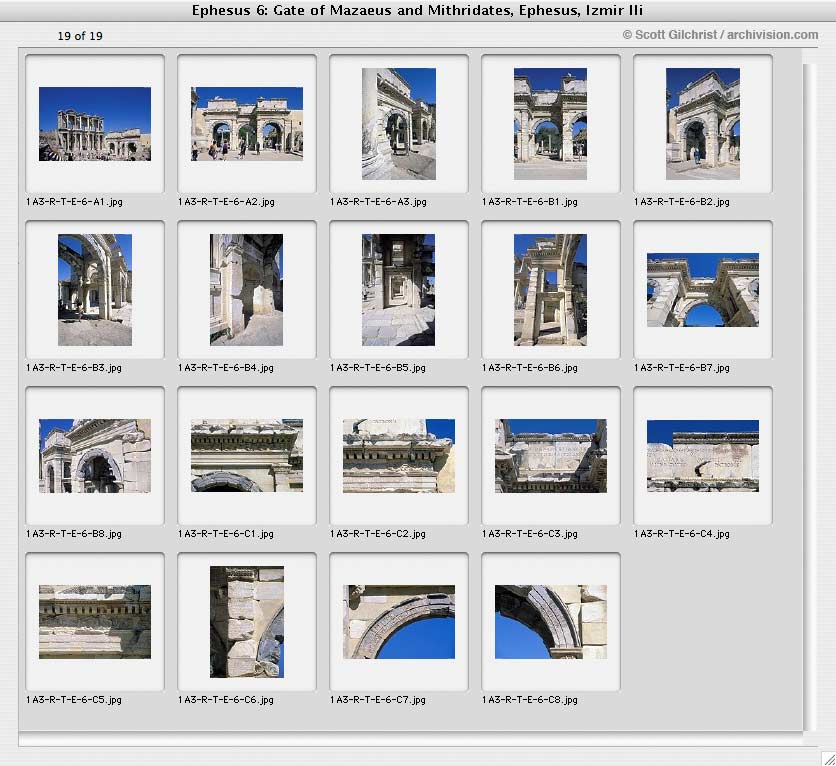Open arch thumbnail 1A3-R-T-E-6-C8.jpg
836x766 pixels.
[551, 622]
